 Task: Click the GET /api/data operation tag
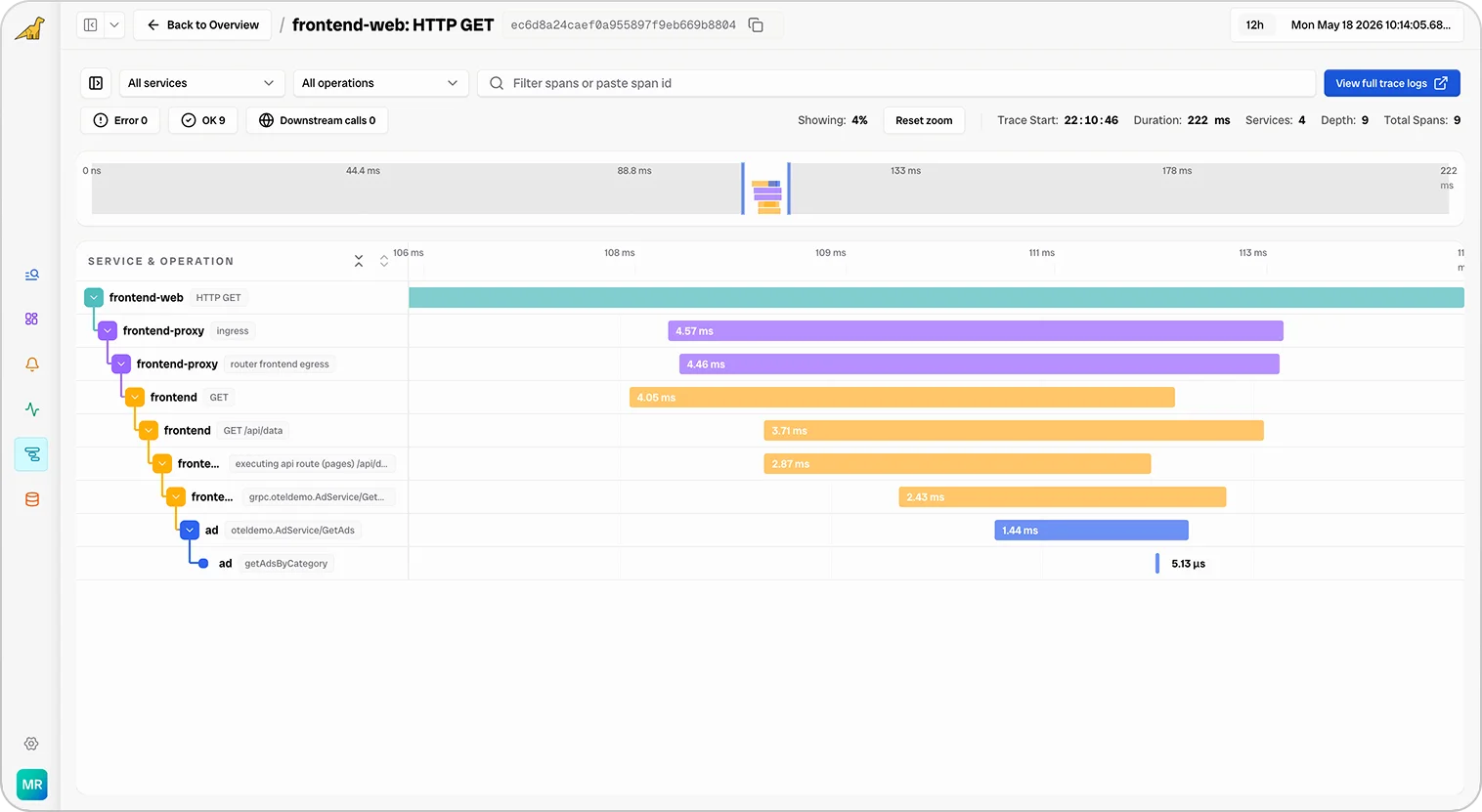pyautogui.click(x=253, y=430)
